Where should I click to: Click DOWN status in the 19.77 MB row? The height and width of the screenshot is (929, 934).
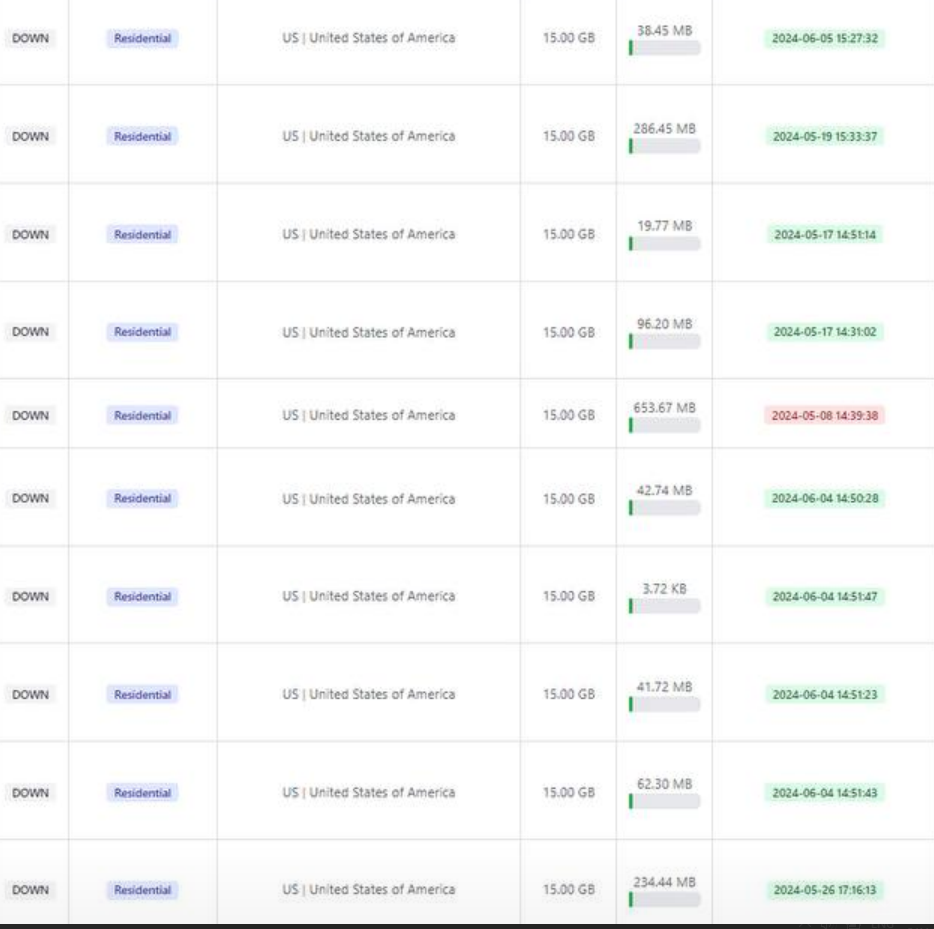pos(30,235)
